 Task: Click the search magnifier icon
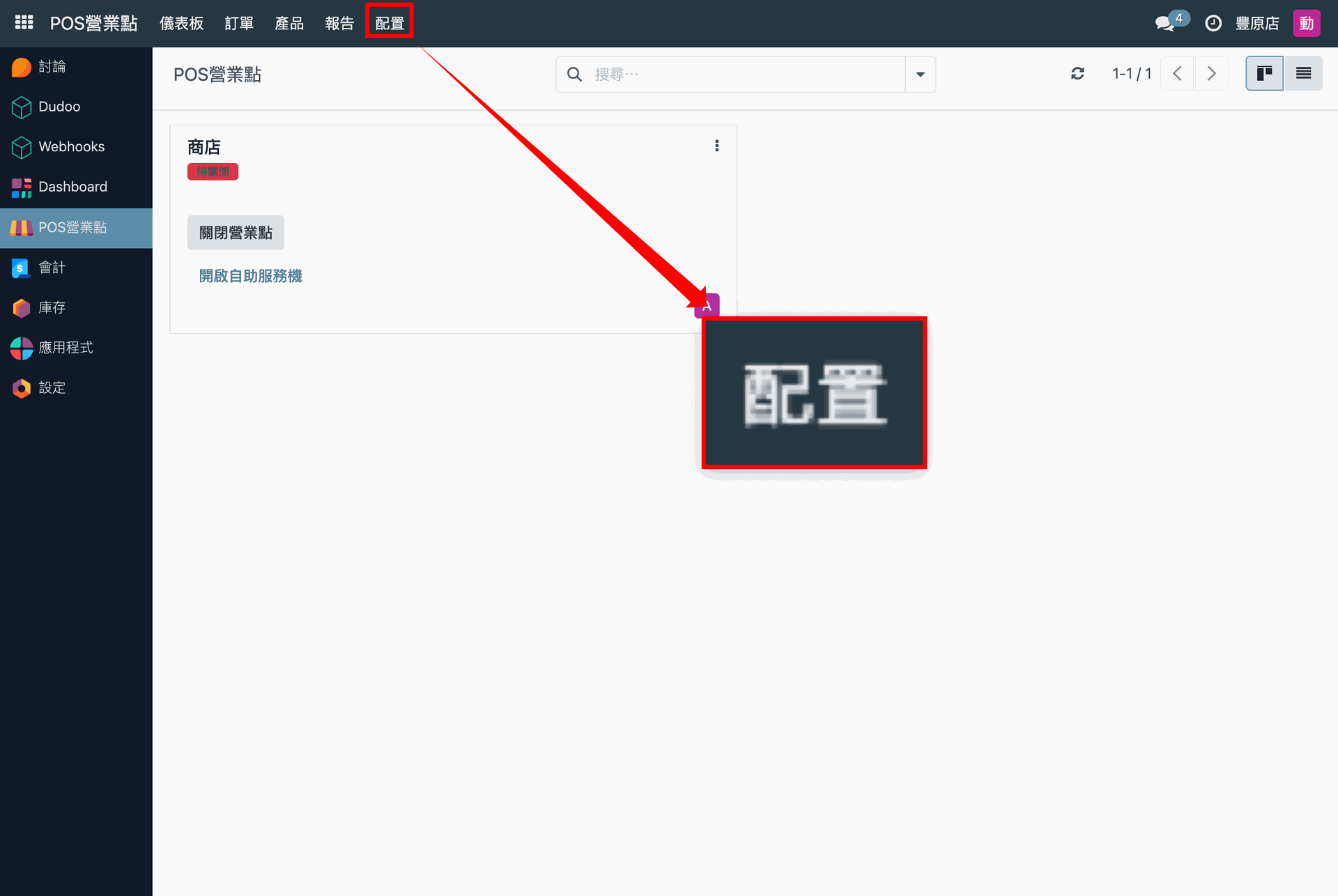tap(574, 75)
